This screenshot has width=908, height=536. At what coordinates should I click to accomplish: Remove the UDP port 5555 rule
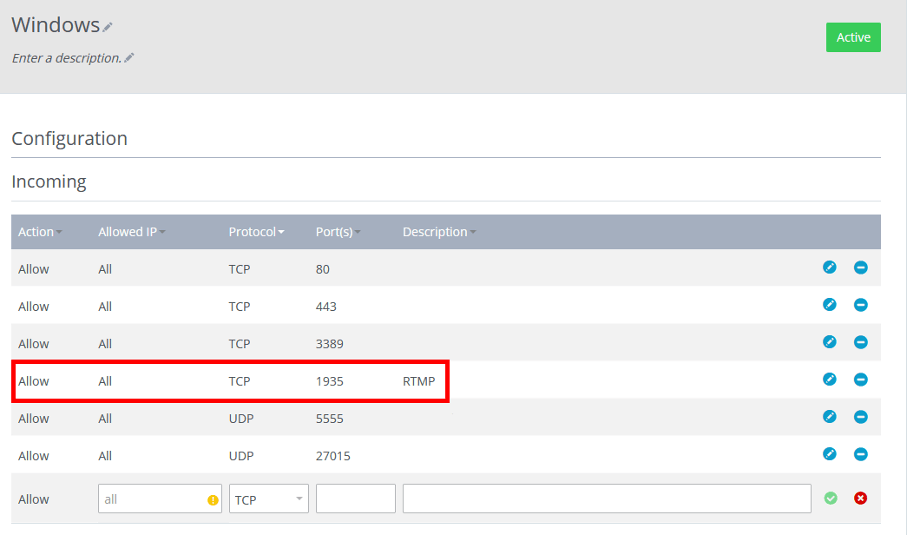[x=861, y=416]
